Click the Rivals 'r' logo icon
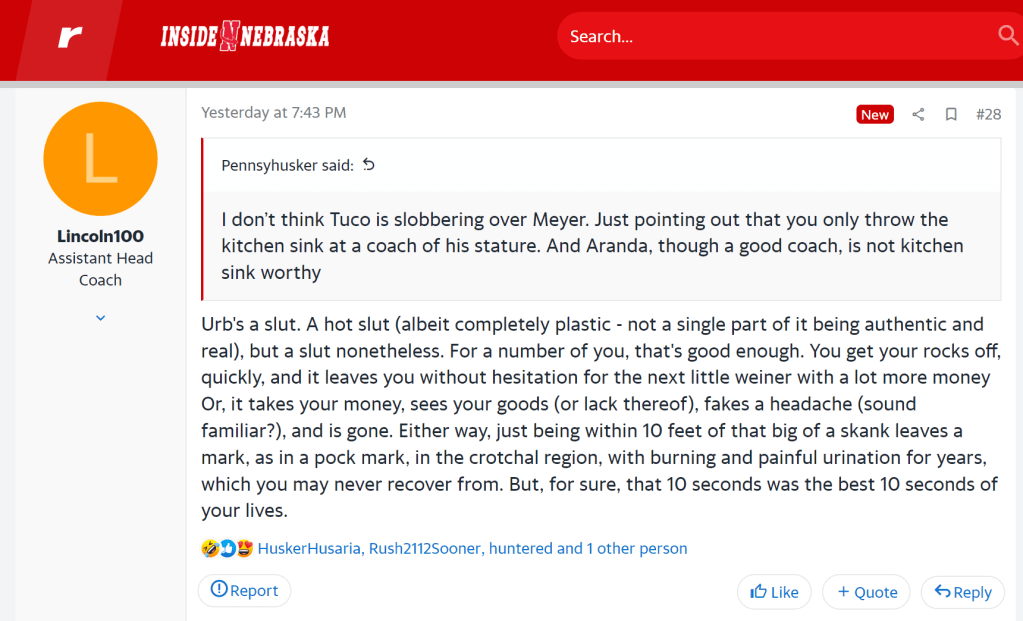 [x=69, y=38]
